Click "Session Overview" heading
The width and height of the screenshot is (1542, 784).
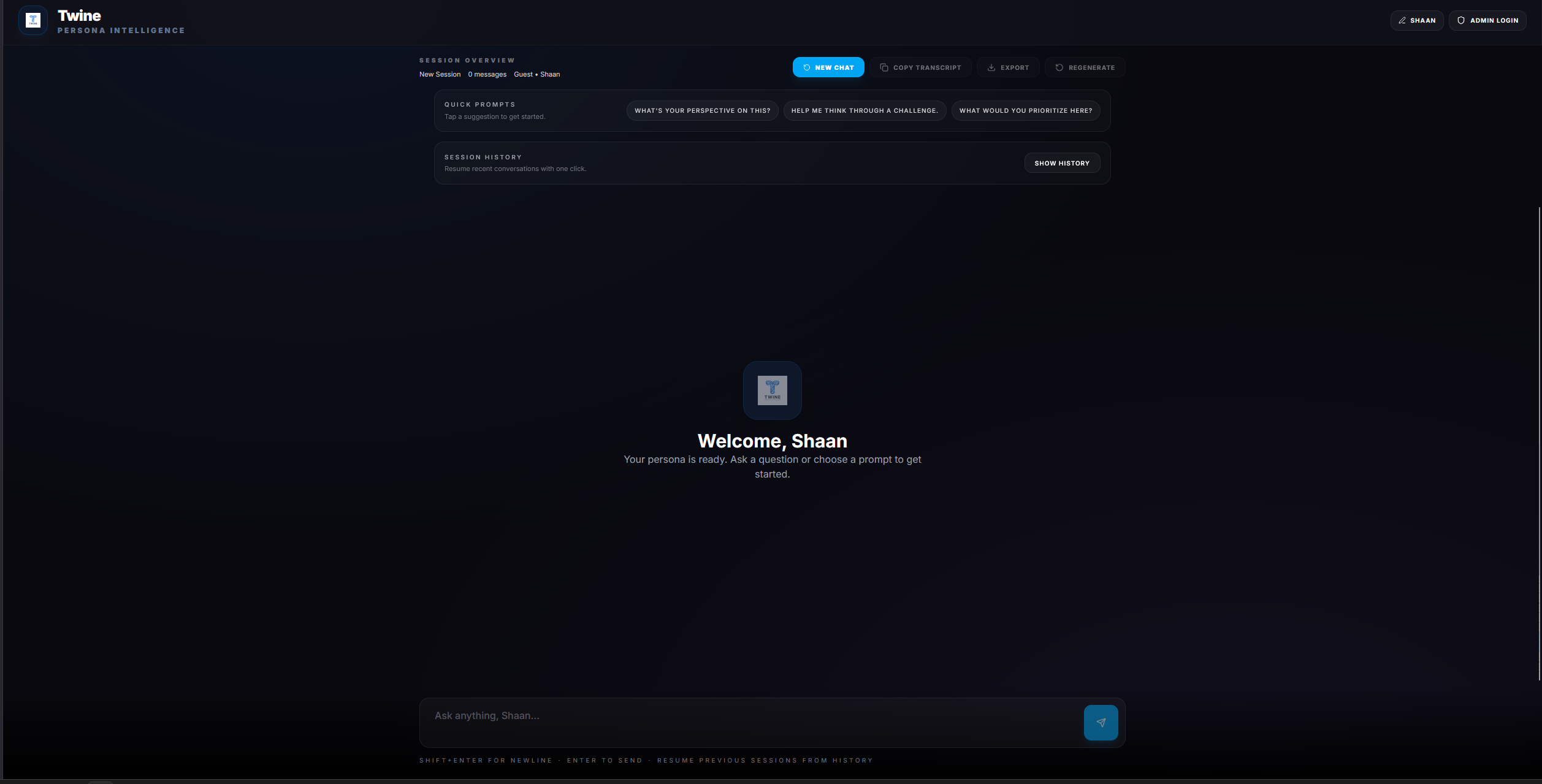[467, 61]
